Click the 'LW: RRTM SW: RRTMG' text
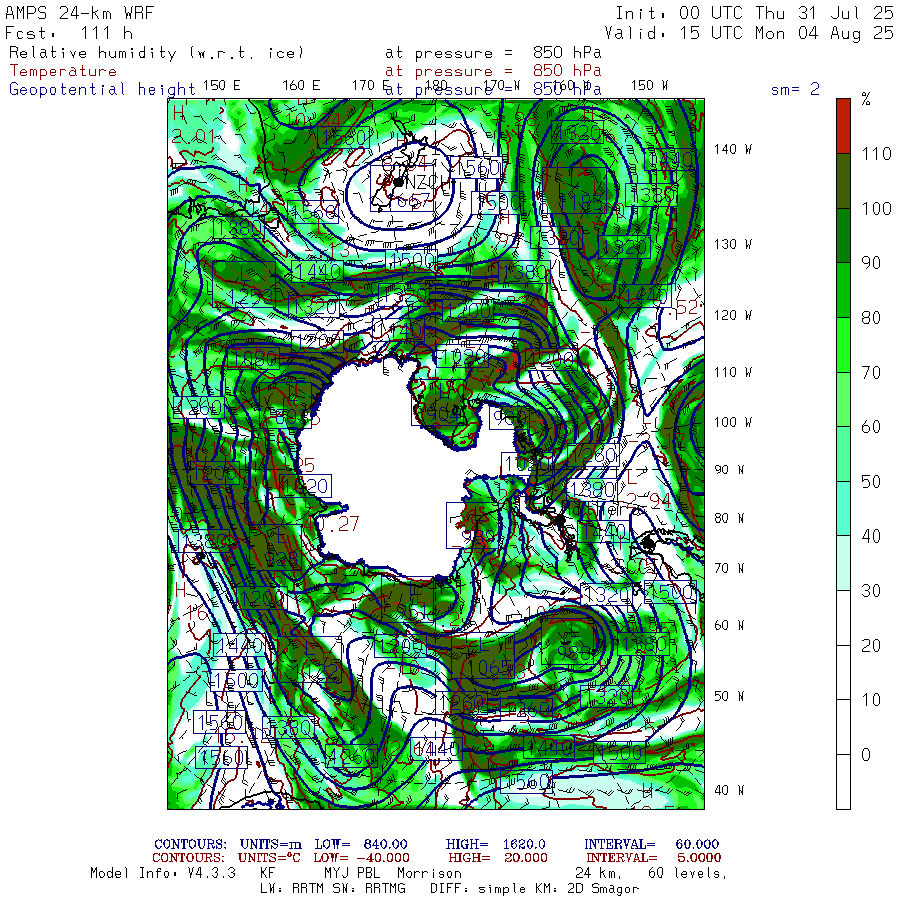This screenshot has width=900, height=900. (332, 889)
